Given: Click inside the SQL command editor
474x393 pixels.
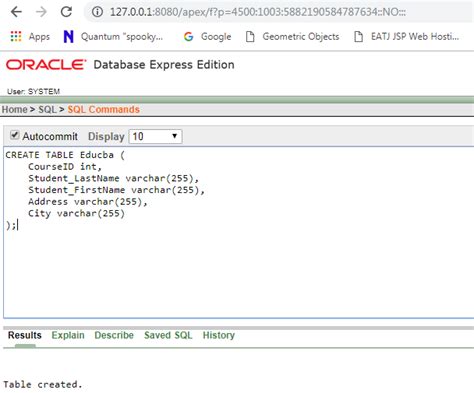Looking at the screenshot, I should [x=239, y=232].
